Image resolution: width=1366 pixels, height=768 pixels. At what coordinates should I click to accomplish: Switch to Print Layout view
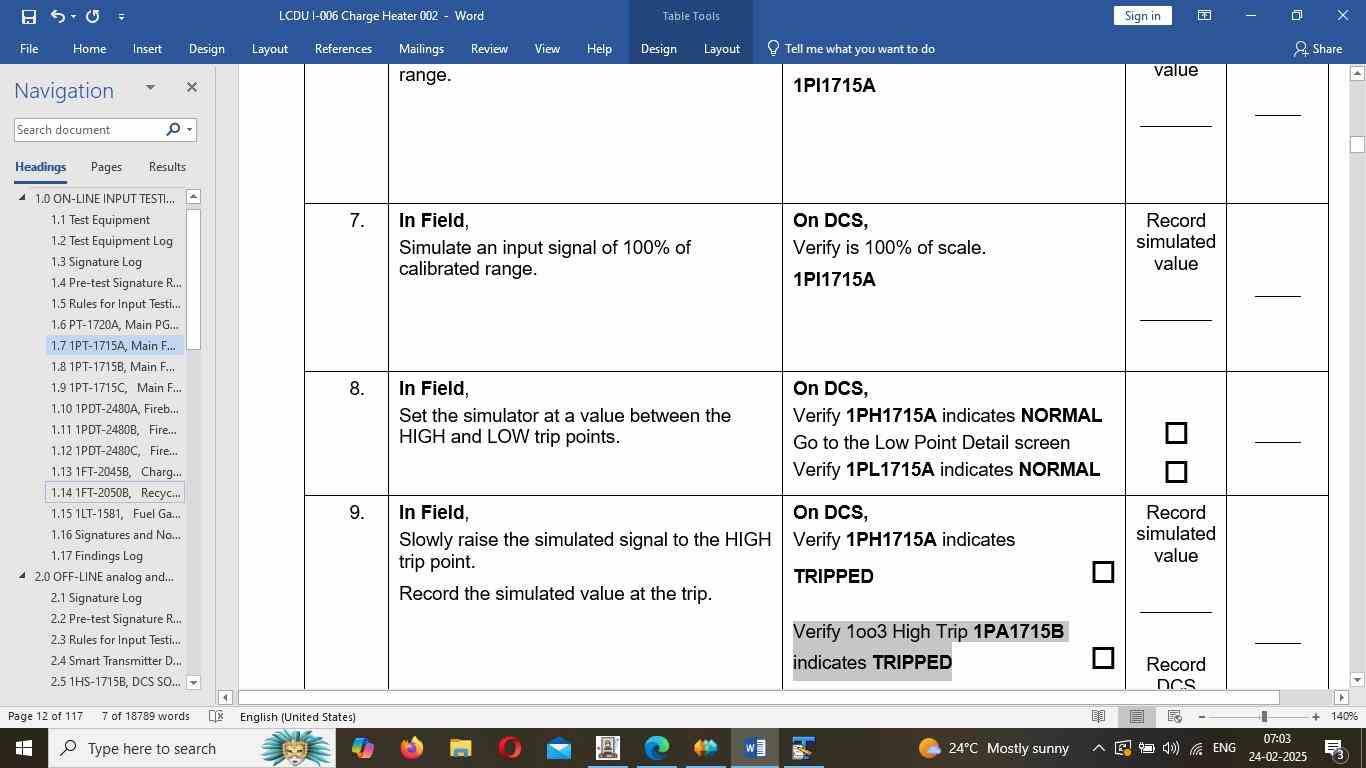pos(1137,717)
